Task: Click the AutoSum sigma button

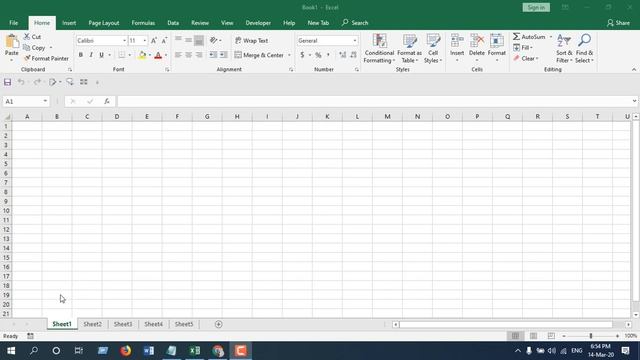Action: pos(529,37)
